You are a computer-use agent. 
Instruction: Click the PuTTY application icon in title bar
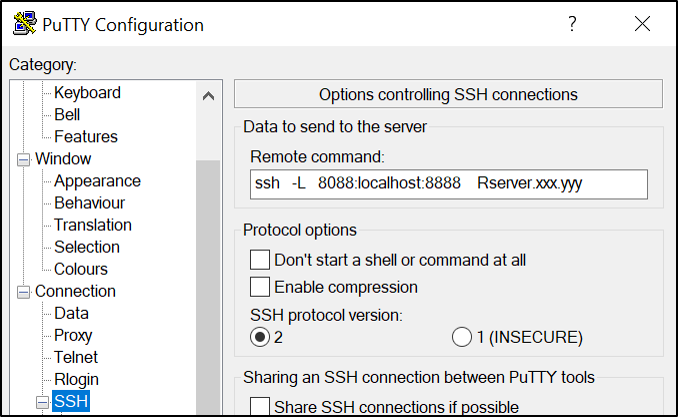[x=25, y=23]
